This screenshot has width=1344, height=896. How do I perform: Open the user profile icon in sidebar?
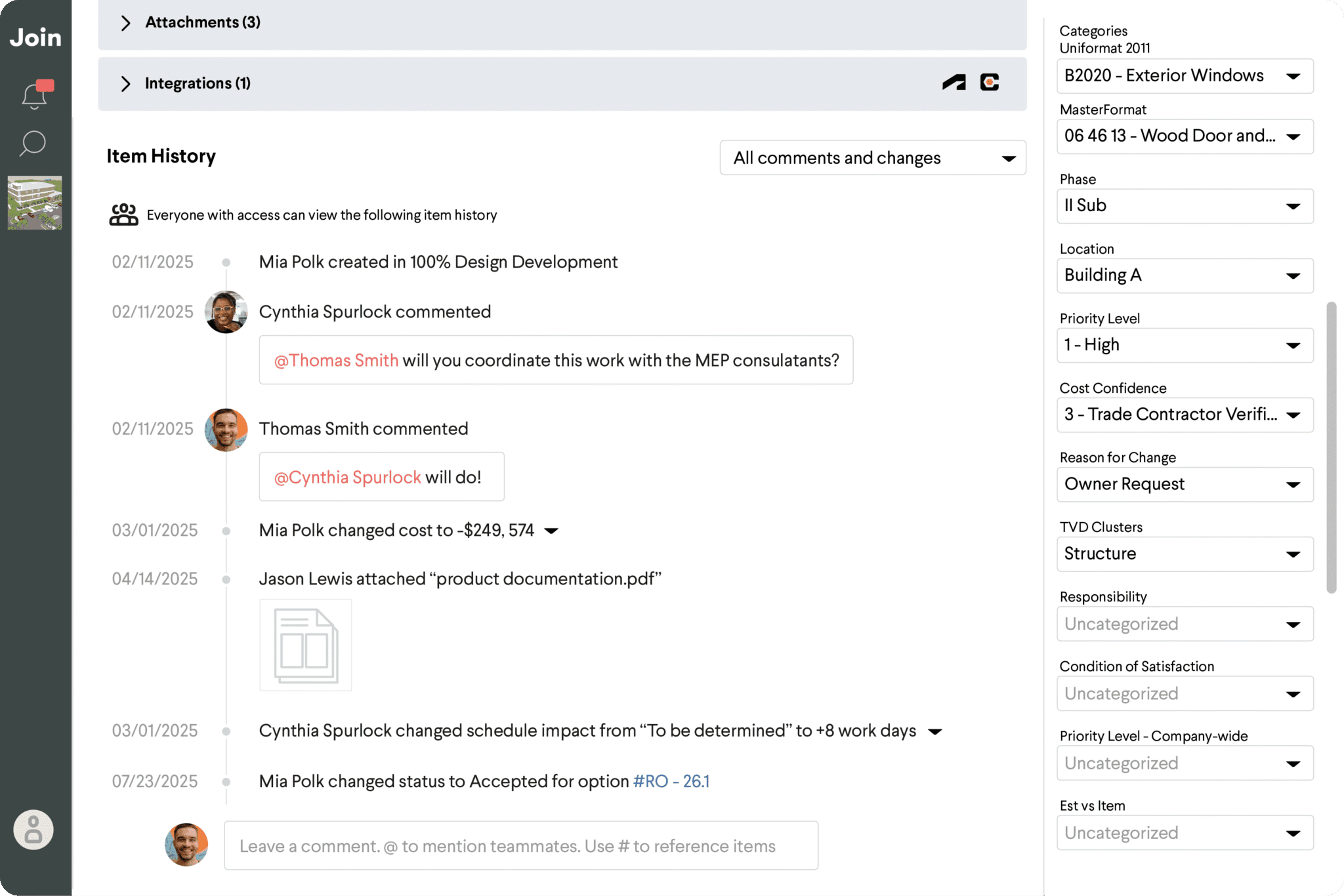point(33,830)
